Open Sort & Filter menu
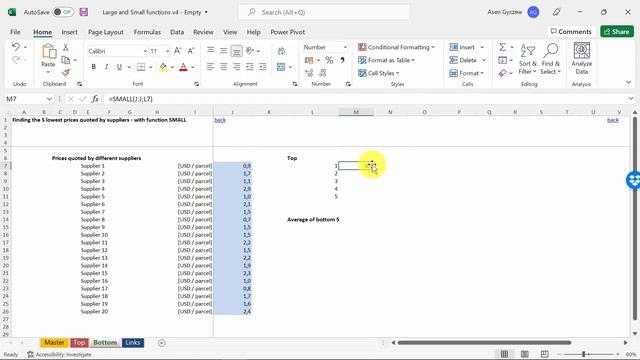This screenshot has width=640, height=360. 528,59
